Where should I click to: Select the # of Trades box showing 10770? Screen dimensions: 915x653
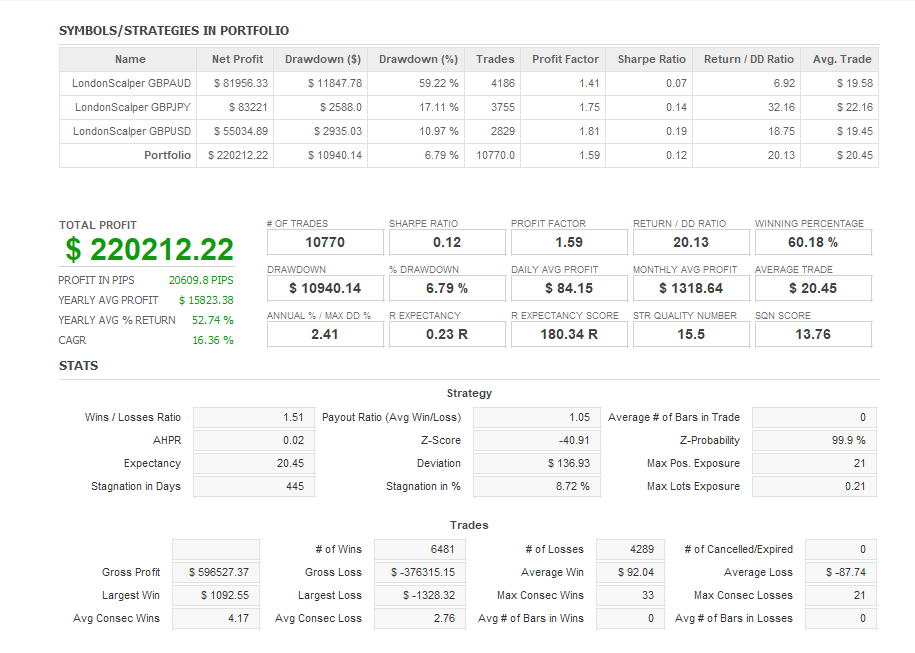click(x=325, y=242)
